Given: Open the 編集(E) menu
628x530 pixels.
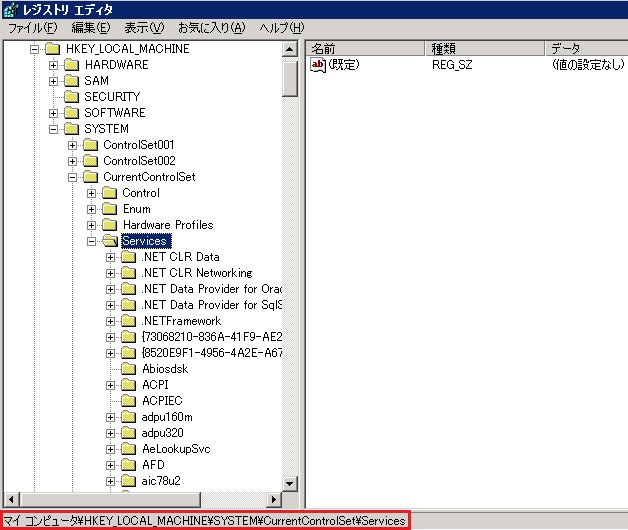Looking at the screenshot, I should point(91,28).
